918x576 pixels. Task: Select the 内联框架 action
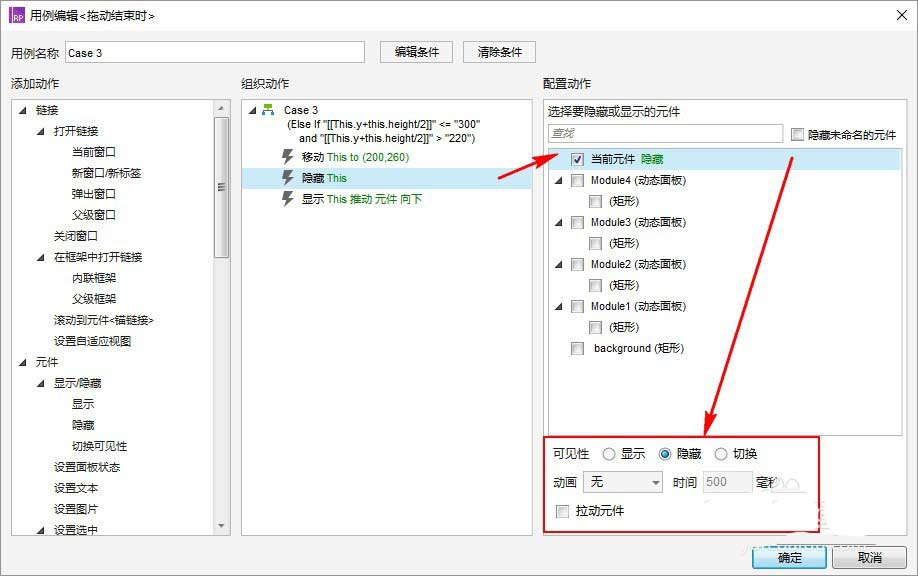(94, 278)
